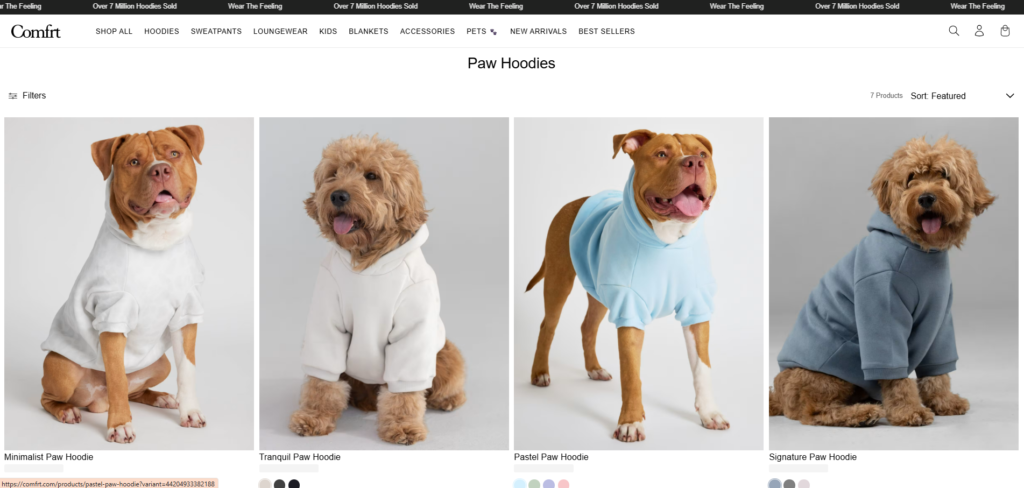Image resolution: width=1024 pixels, height=488 pixels.
Task: Go to the Loungewear menu item
Action: click(x=280, y=31)
